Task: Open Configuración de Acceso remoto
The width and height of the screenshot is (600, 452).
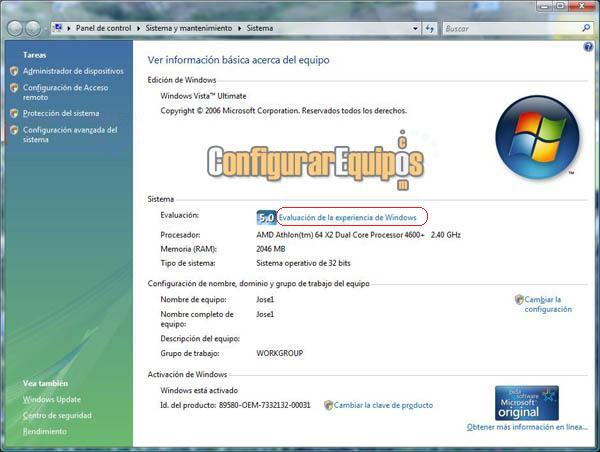Action: click(x=65, y=92)
